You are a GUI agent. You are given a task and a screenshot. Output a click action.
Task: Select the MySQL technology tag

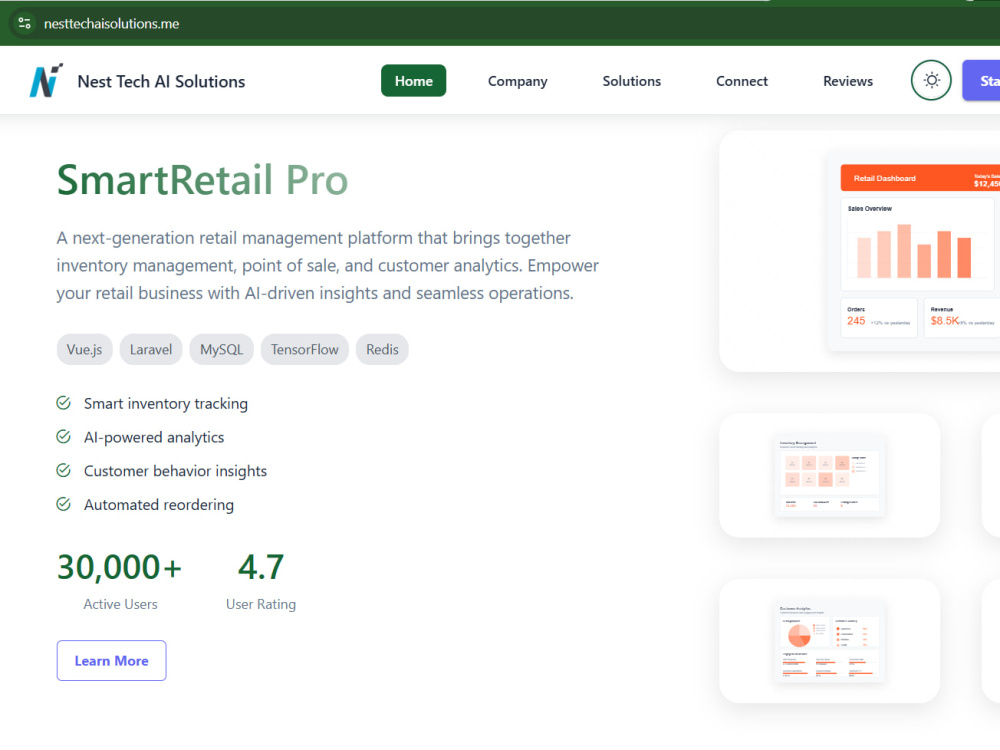pyautogui.click(x=221, y=349)
